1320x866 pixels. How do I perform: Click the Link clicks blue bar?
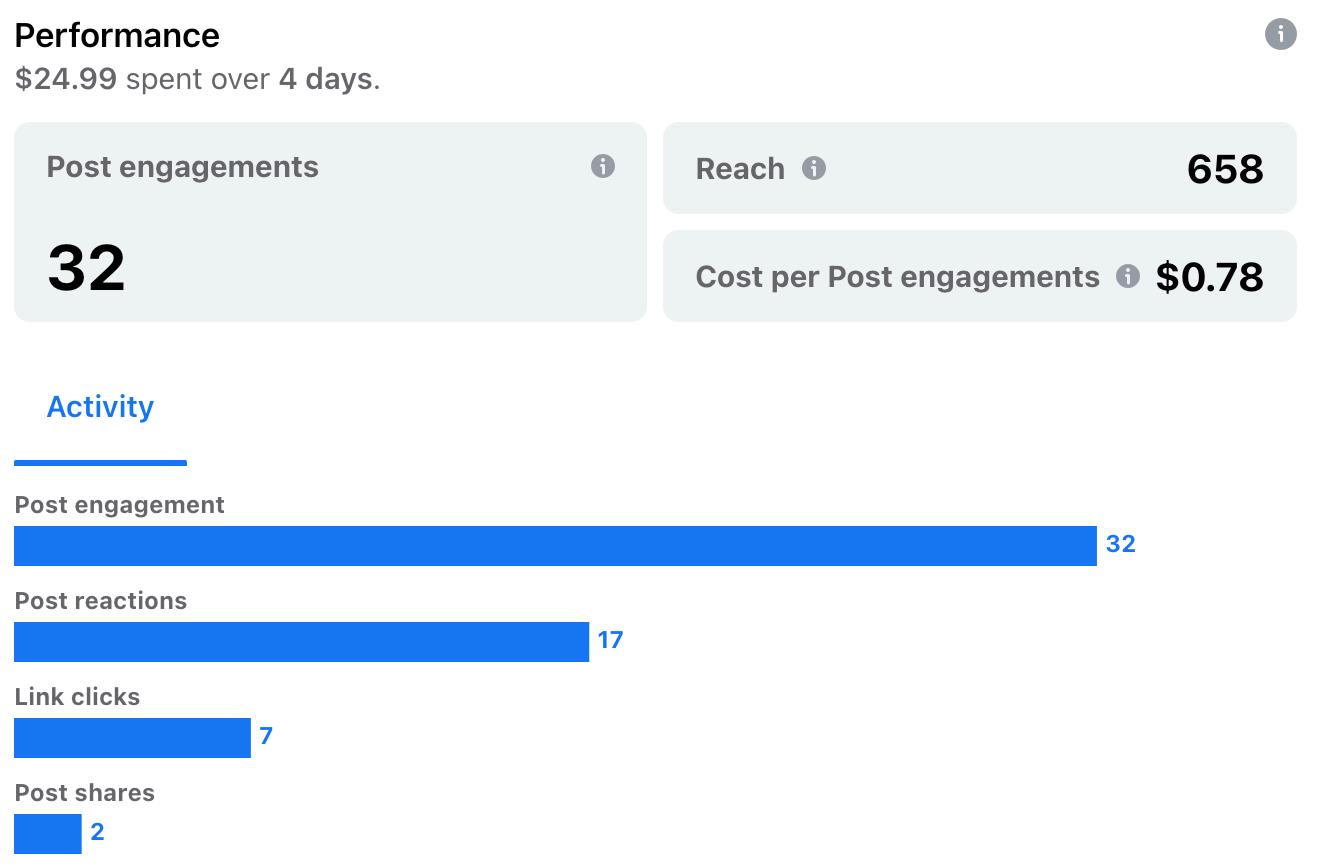pyautogui.click(x=132, y=738)
